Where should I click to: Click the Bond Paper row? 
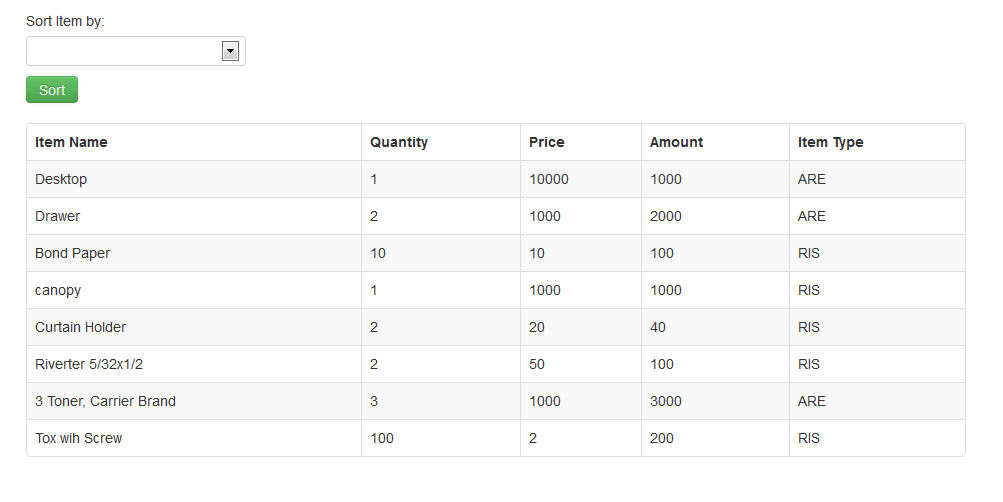click(x=496, y=253)
